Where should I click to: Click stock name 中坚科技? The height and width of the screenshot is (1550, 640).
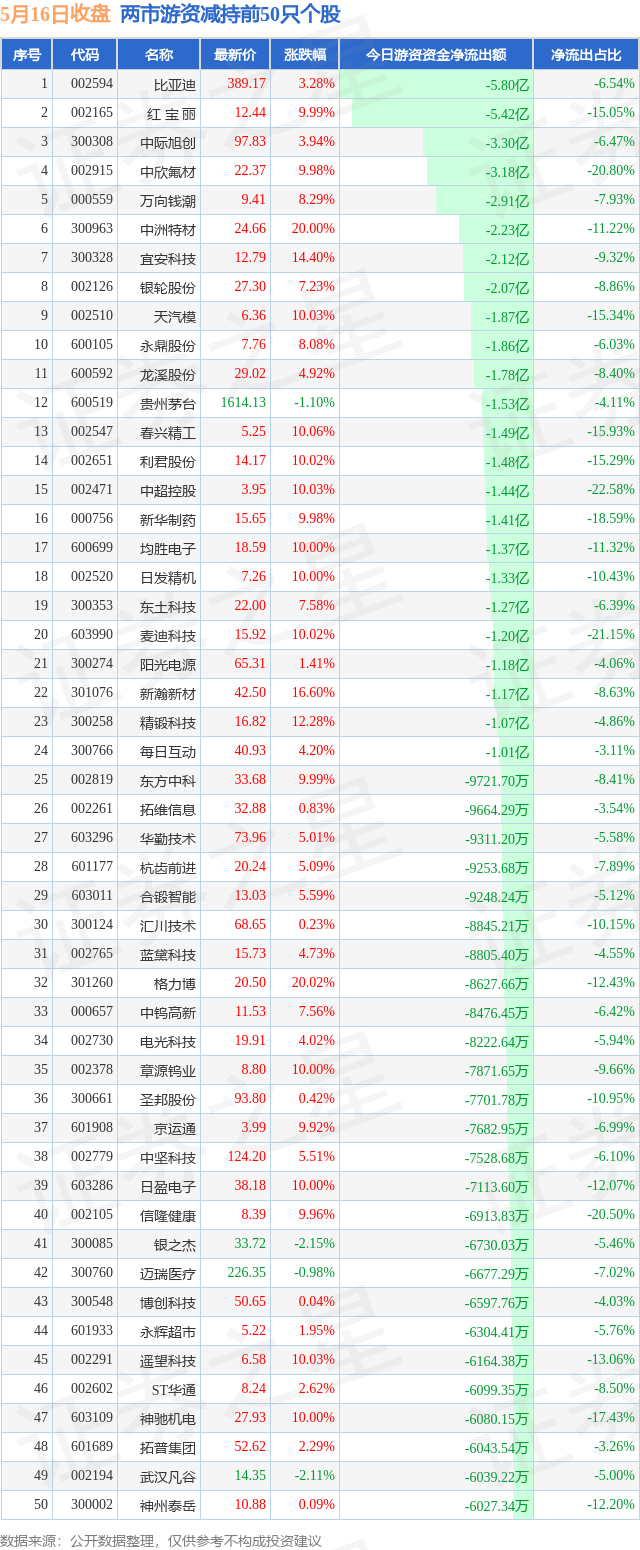click(x=168, y=1157)
